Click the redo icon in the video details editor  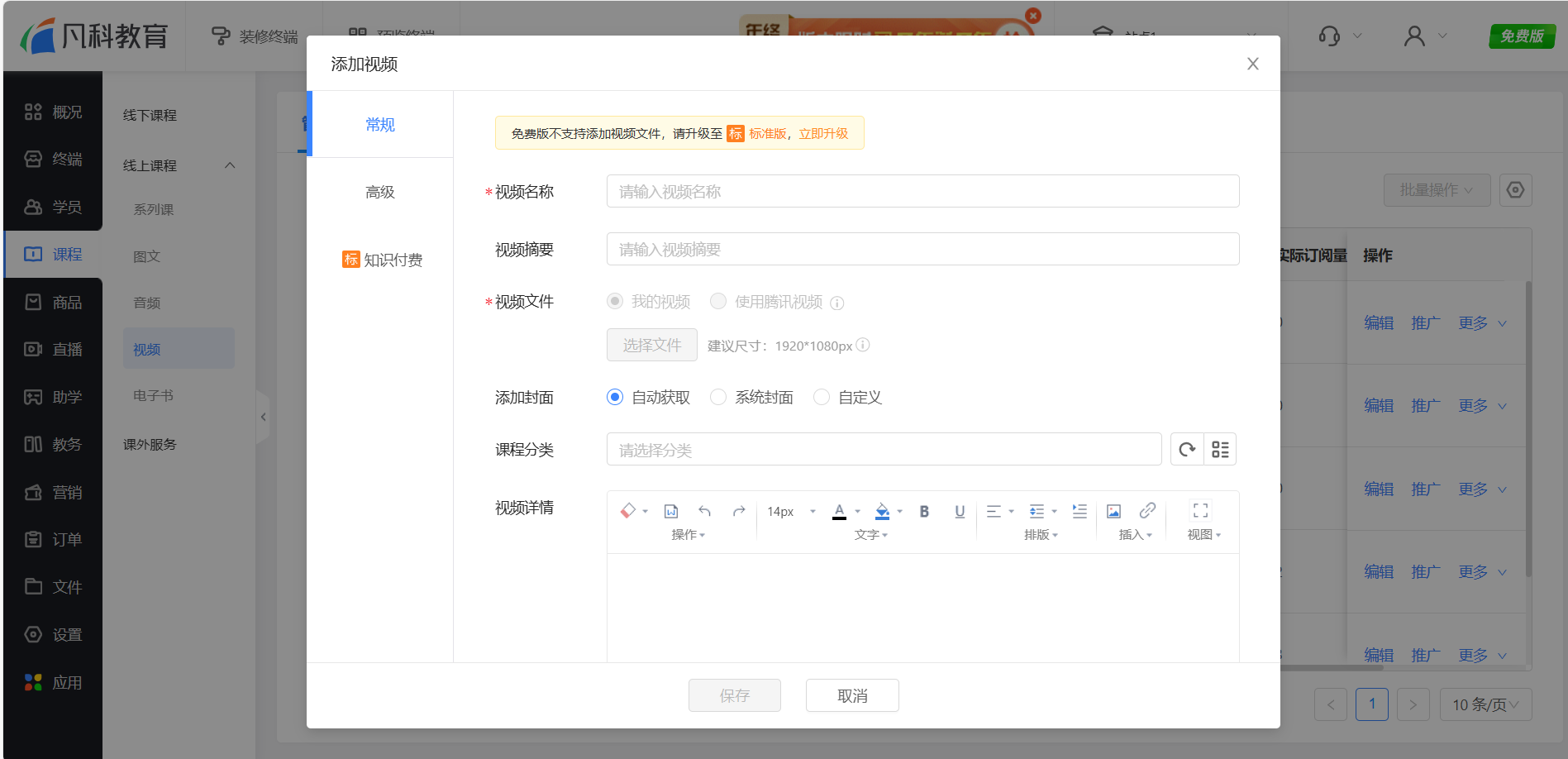click(738, 511)
